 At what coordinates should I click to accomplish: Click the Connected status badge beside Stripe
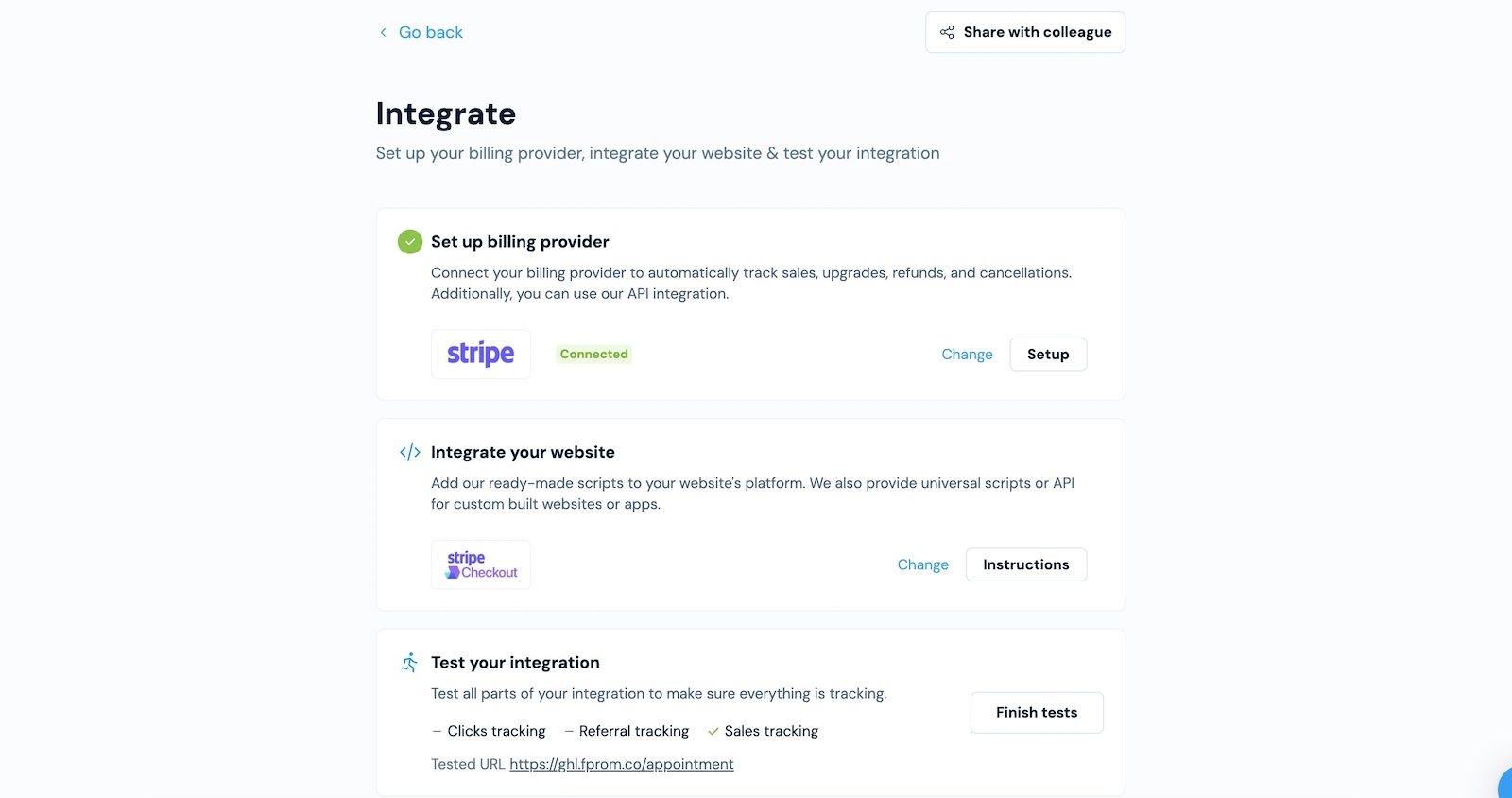pyautogui.click(x=593, y=354)
